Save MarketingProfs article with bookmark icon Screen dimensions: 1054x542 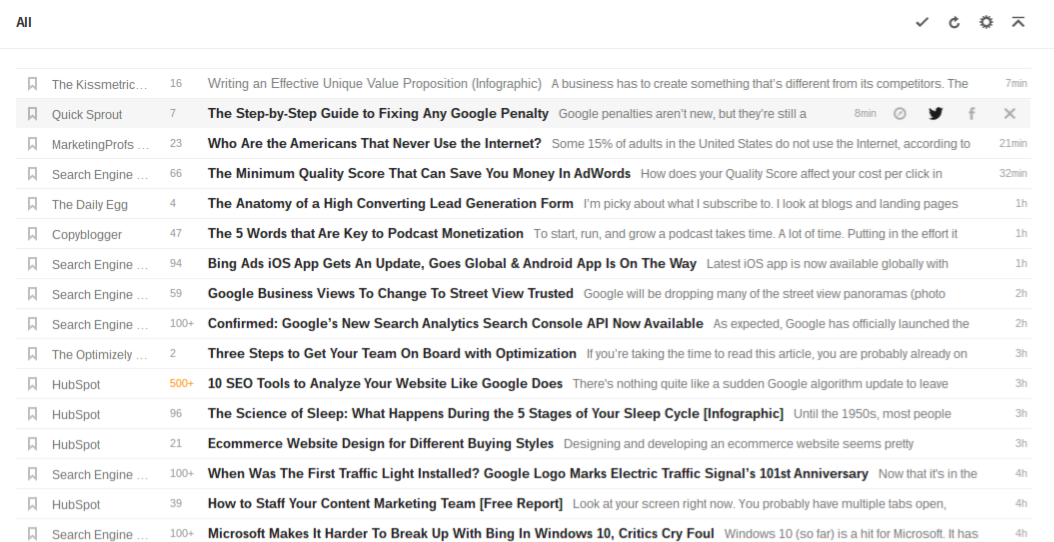click(x=32, y=144)
